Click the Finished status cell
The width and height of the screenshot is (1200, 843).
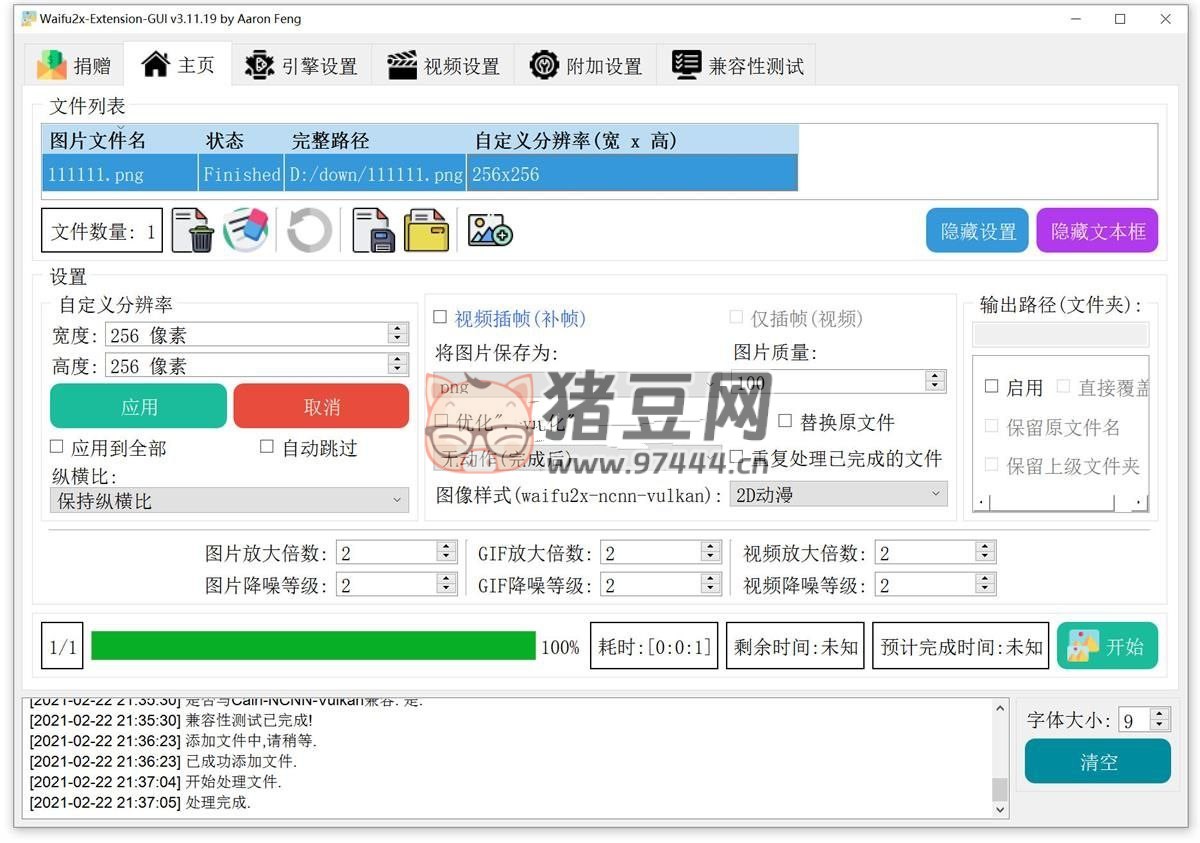[241, 173]
